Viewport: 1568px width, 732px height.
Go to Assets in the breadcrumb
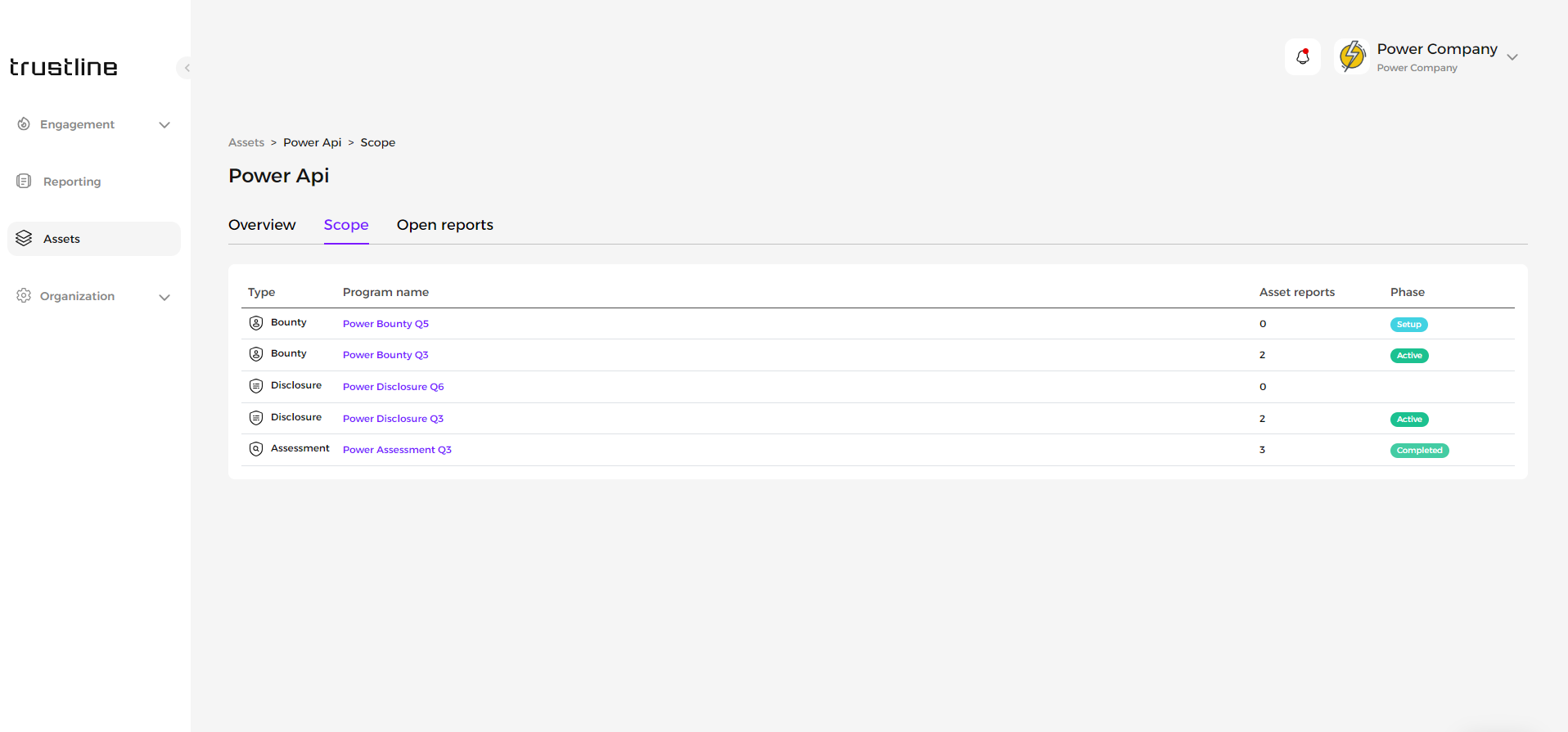point(246,142)
